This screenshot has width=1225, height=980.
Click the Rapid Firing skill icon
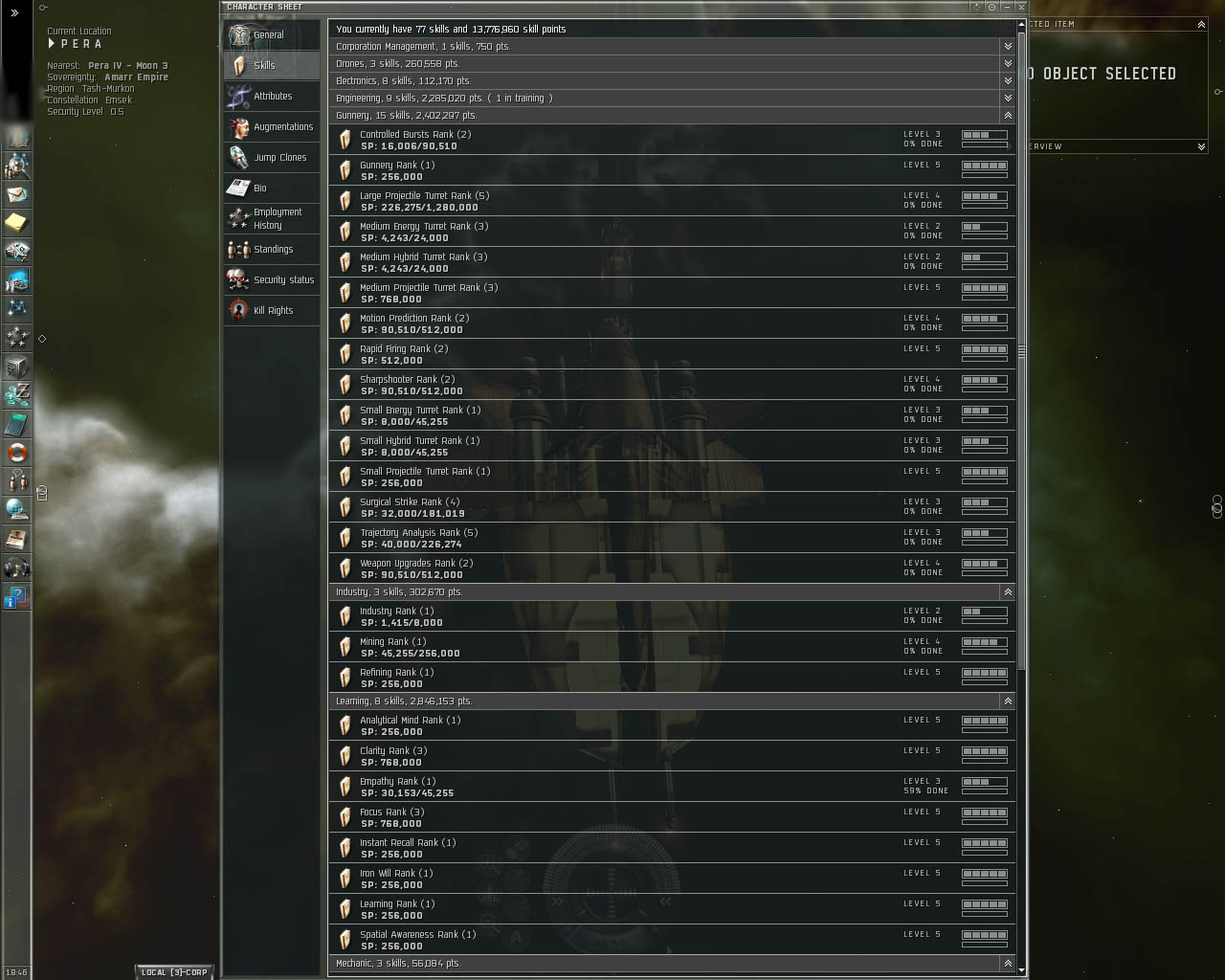(x=345, y=354)
